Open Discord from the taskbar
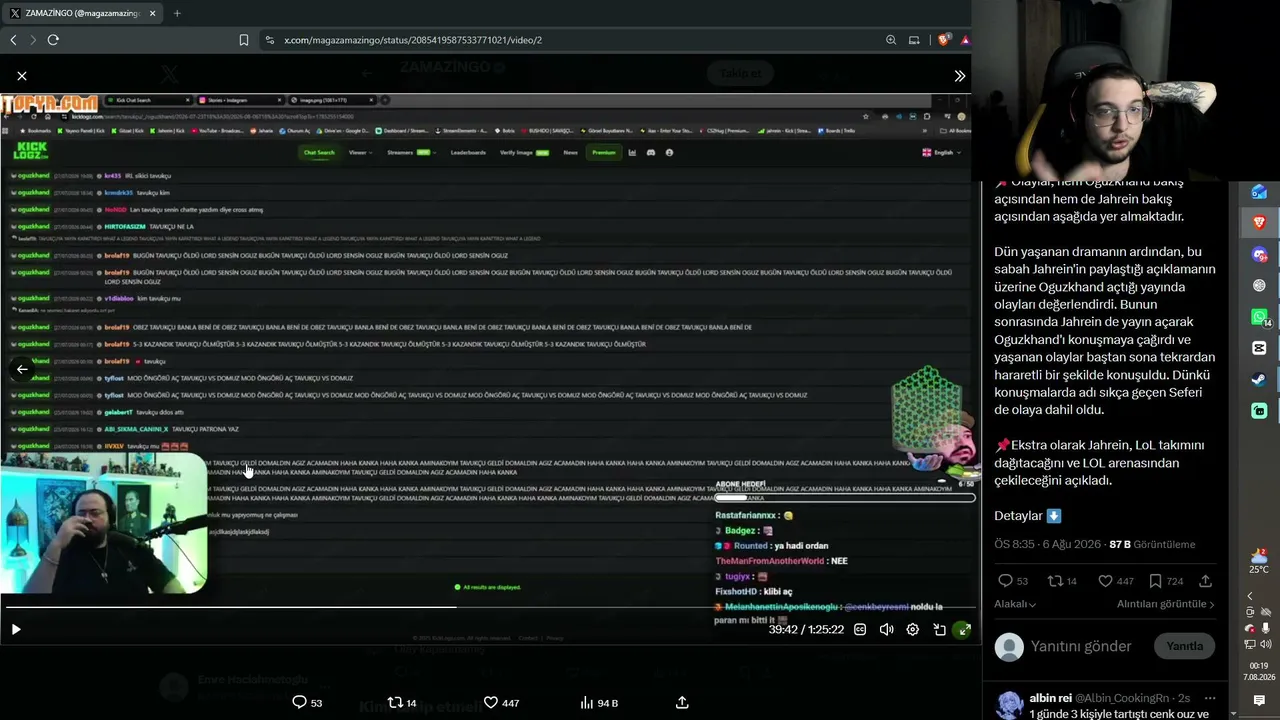This screenshot has width=1280, height=720. tap(1259, 254)
